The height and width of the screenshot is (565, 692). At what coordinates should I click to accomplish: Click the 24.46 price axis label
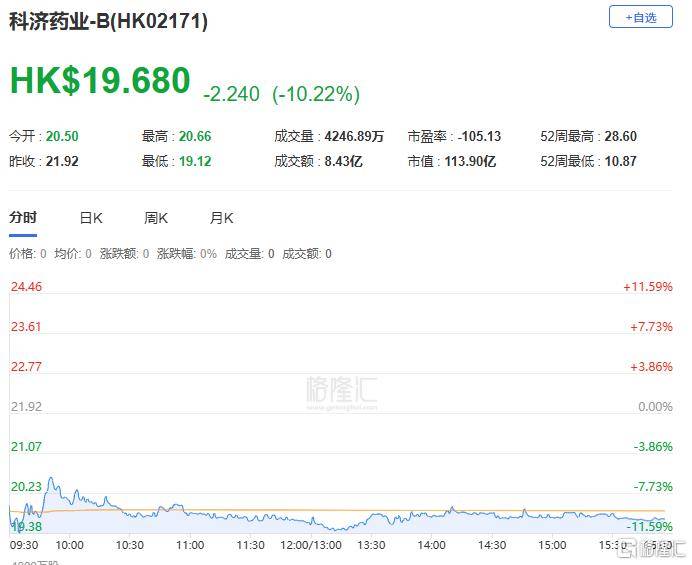click(x=26, y=286)
